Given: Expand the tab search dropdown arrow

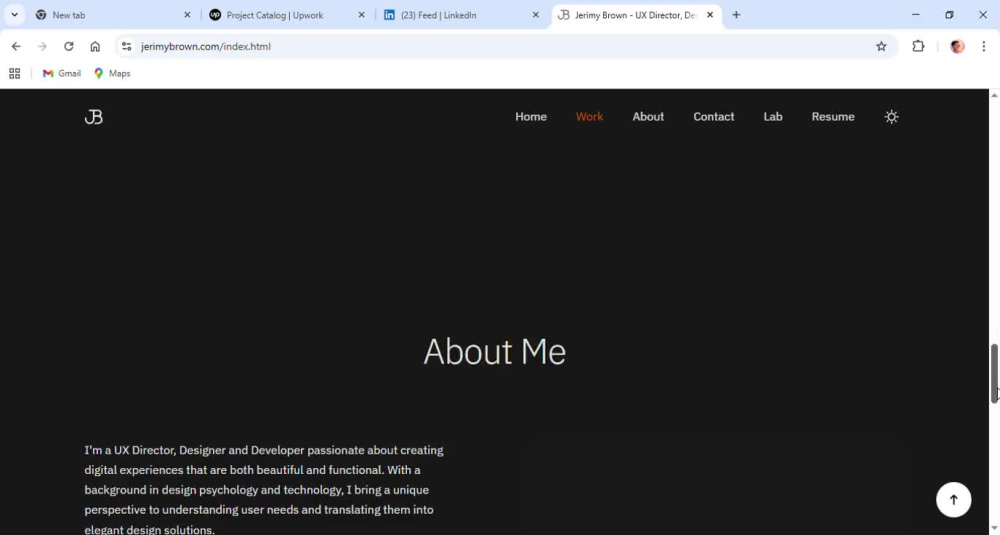Looking at the screenshot, I should [x=14, y=15].
